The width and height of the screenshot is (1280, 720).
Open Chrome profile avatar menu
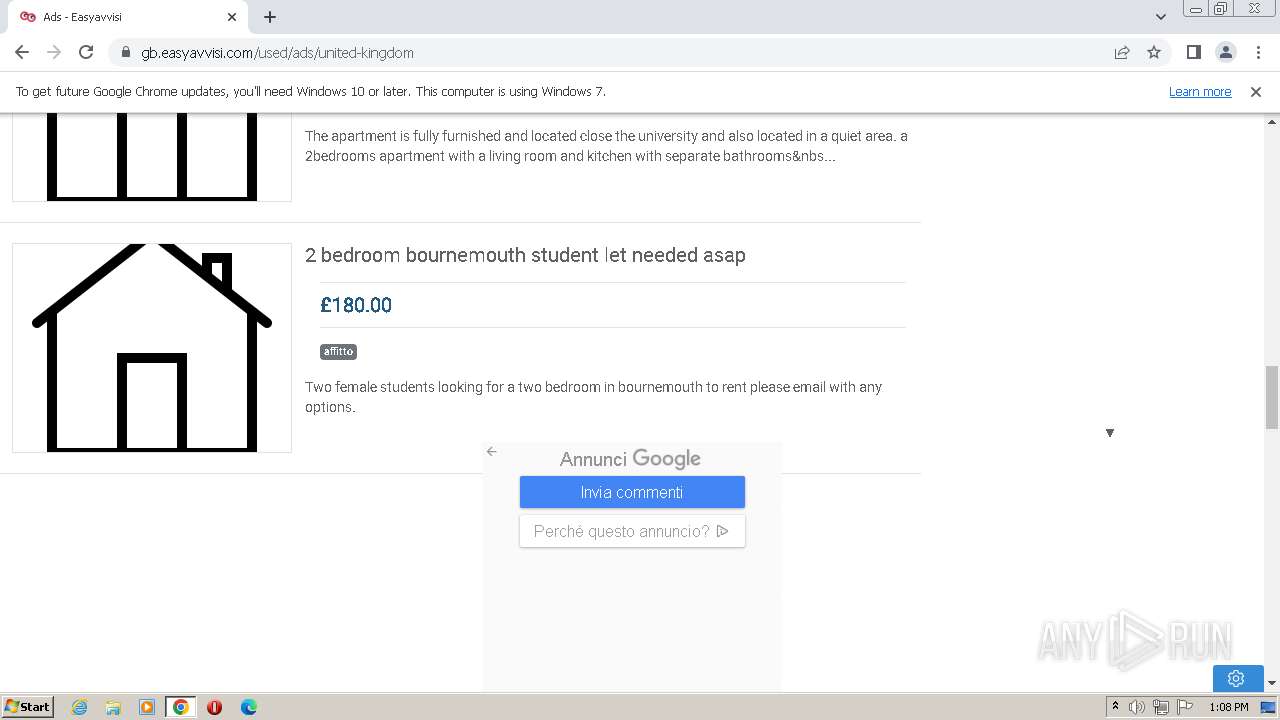coord(1225,52)
